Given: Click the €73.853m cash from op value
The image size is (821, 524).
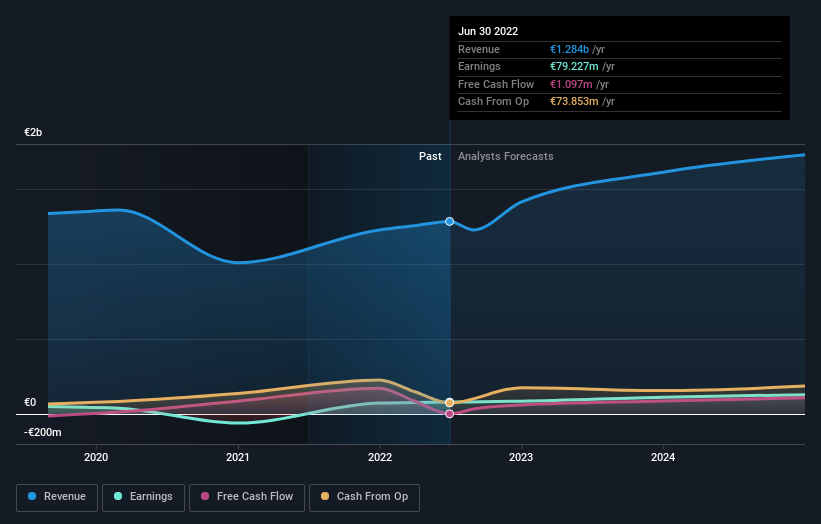Looking at the screenshot, I should (x=574, y=102).
